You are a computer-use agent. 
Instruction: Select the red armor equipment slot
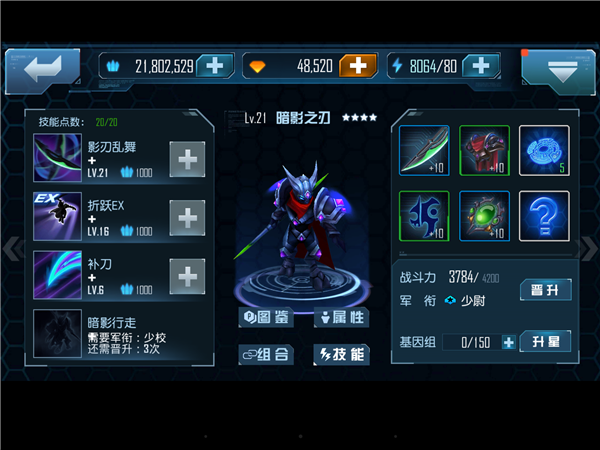point(484,150)
